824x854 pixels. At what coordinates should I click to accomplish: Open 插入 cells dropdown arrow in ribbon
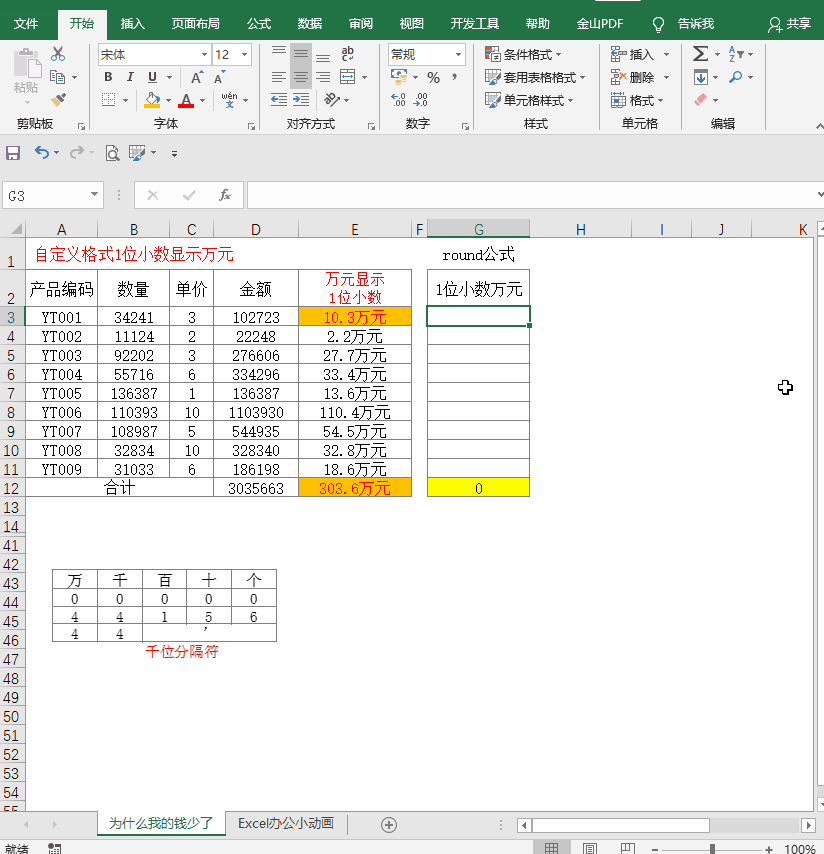pos(666,54)
